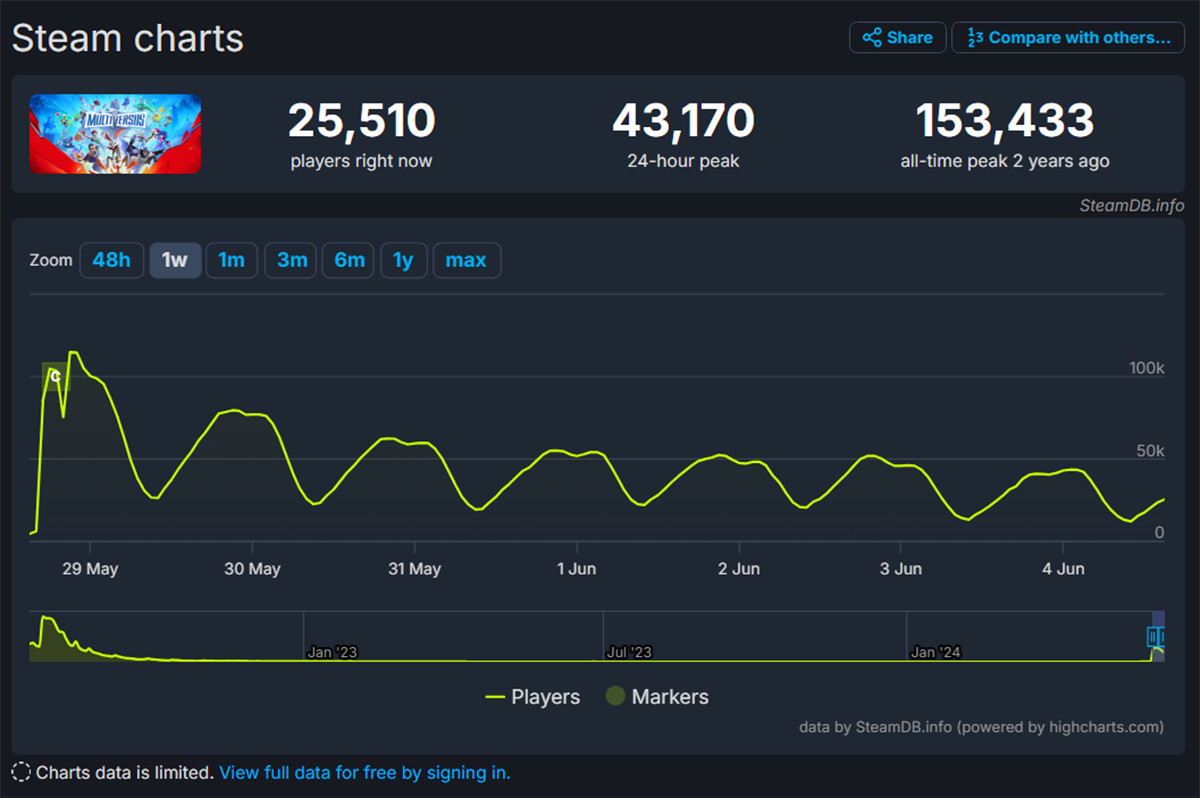Open the sign-in link for full data
Viewport: 1200px width, 798px height.
point(364,773)
